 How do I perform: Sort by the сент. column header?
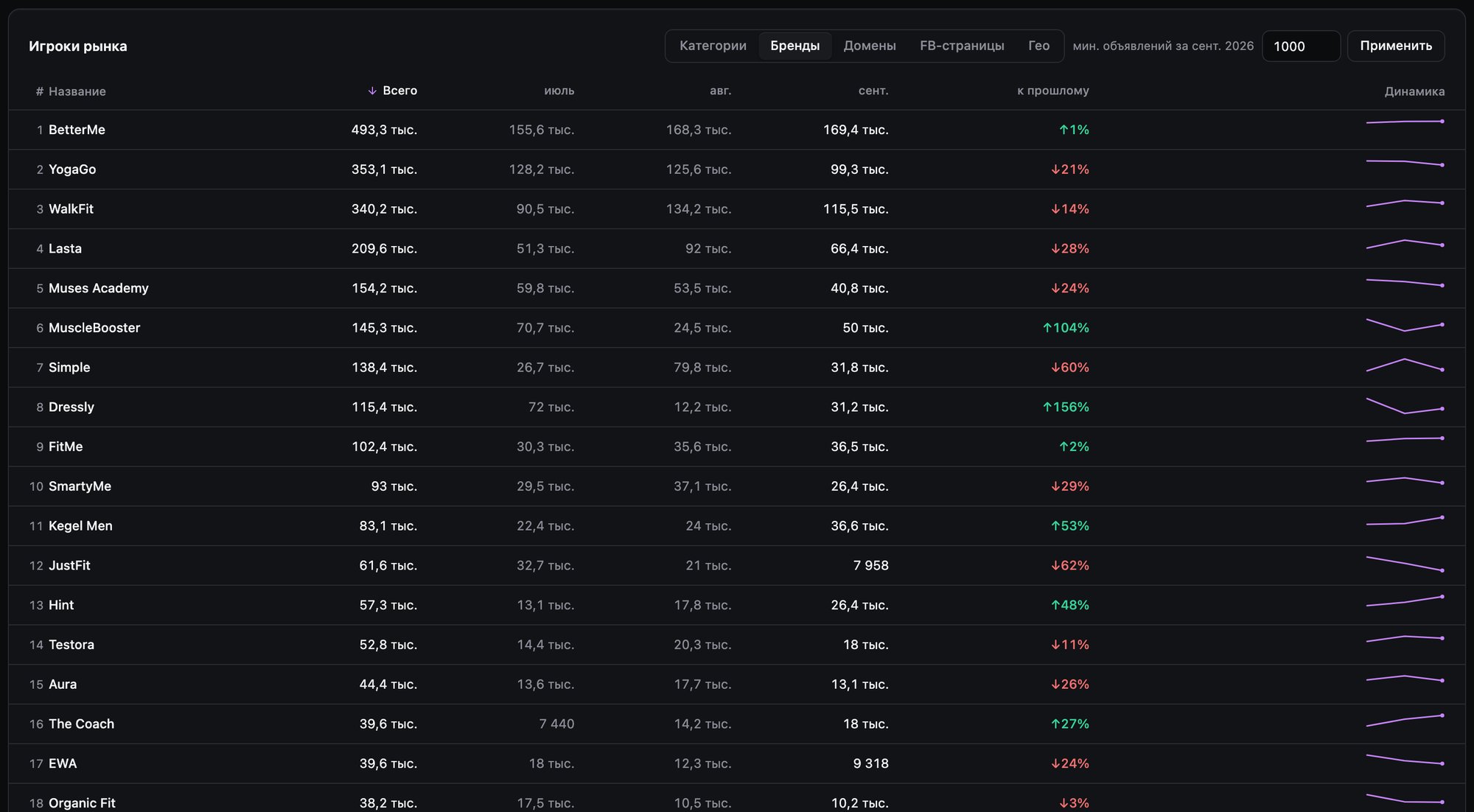click(873, 91)
